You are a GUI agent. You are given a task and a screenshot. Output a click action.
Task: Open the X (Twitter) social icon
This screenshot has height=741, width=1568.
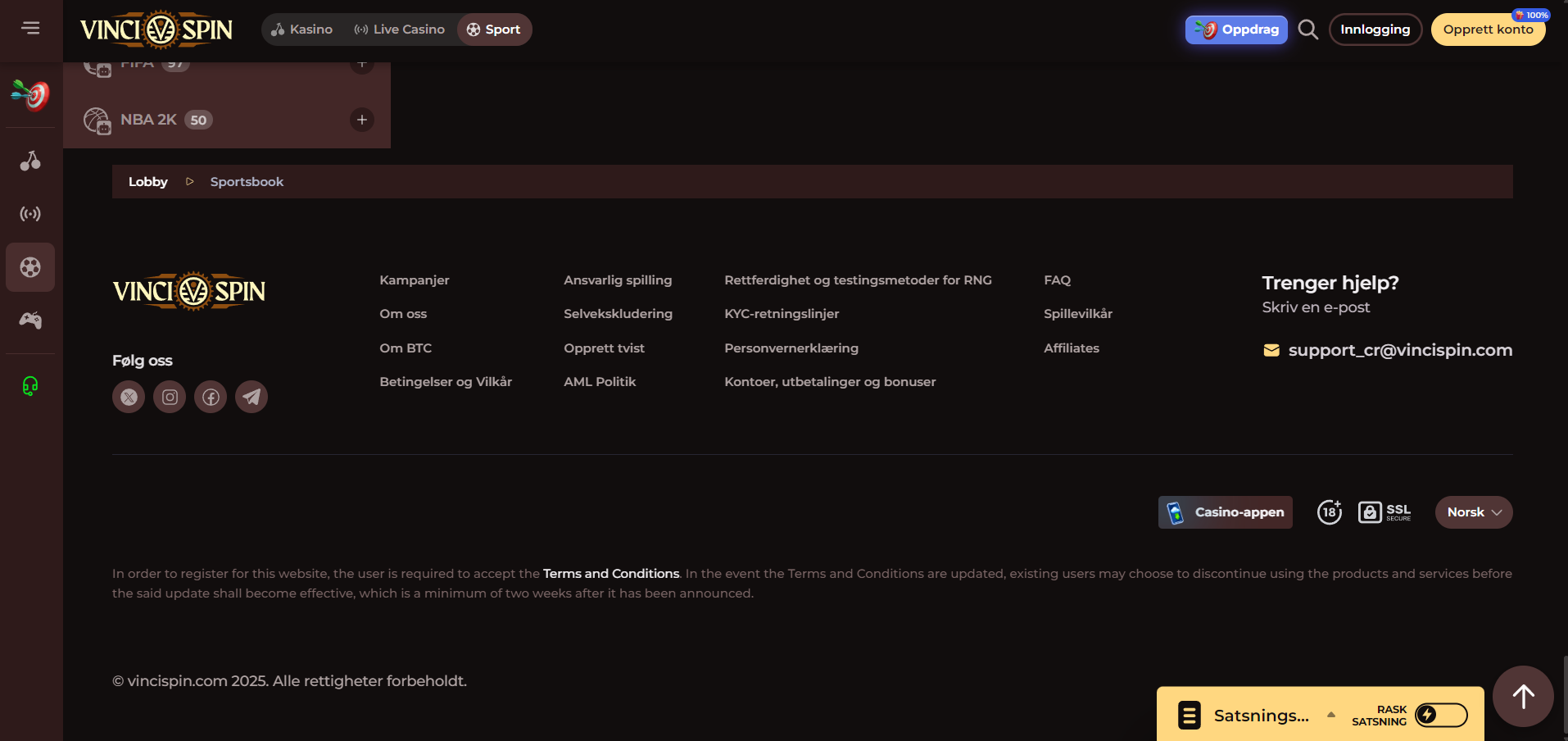(x=129, y=397)
